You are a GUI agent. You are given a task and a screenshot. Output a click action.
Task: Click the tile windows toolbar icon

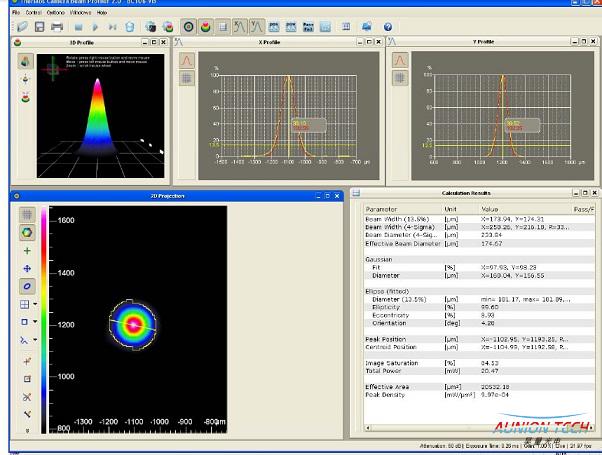346,26
